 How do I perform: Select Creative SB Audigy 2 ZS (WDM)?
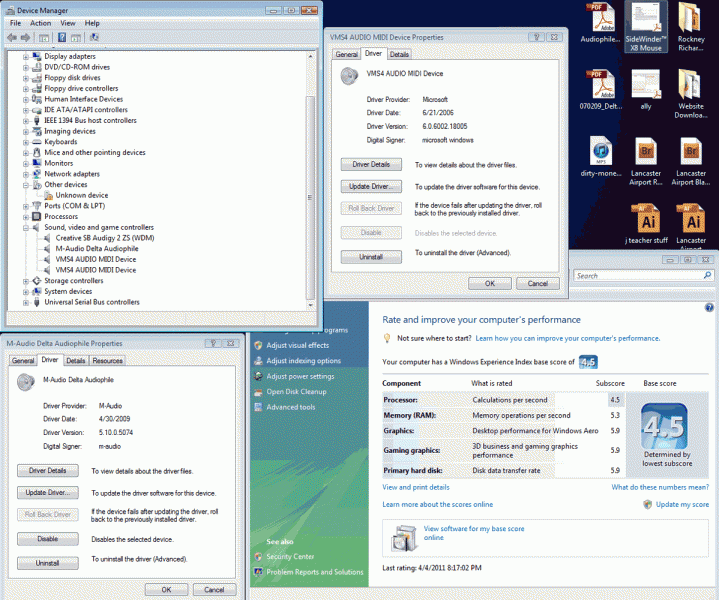click(x=105, y=238)
